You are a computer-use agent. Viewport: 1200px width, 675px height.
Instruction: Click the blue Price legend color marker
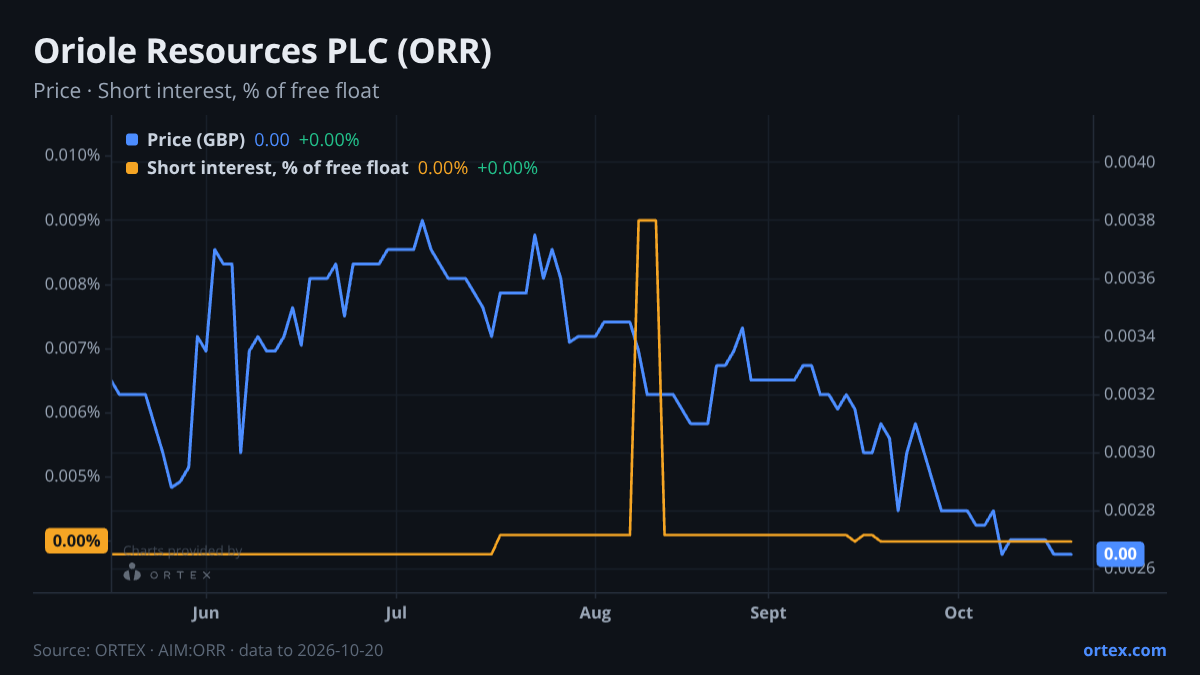tap(132, 140)
